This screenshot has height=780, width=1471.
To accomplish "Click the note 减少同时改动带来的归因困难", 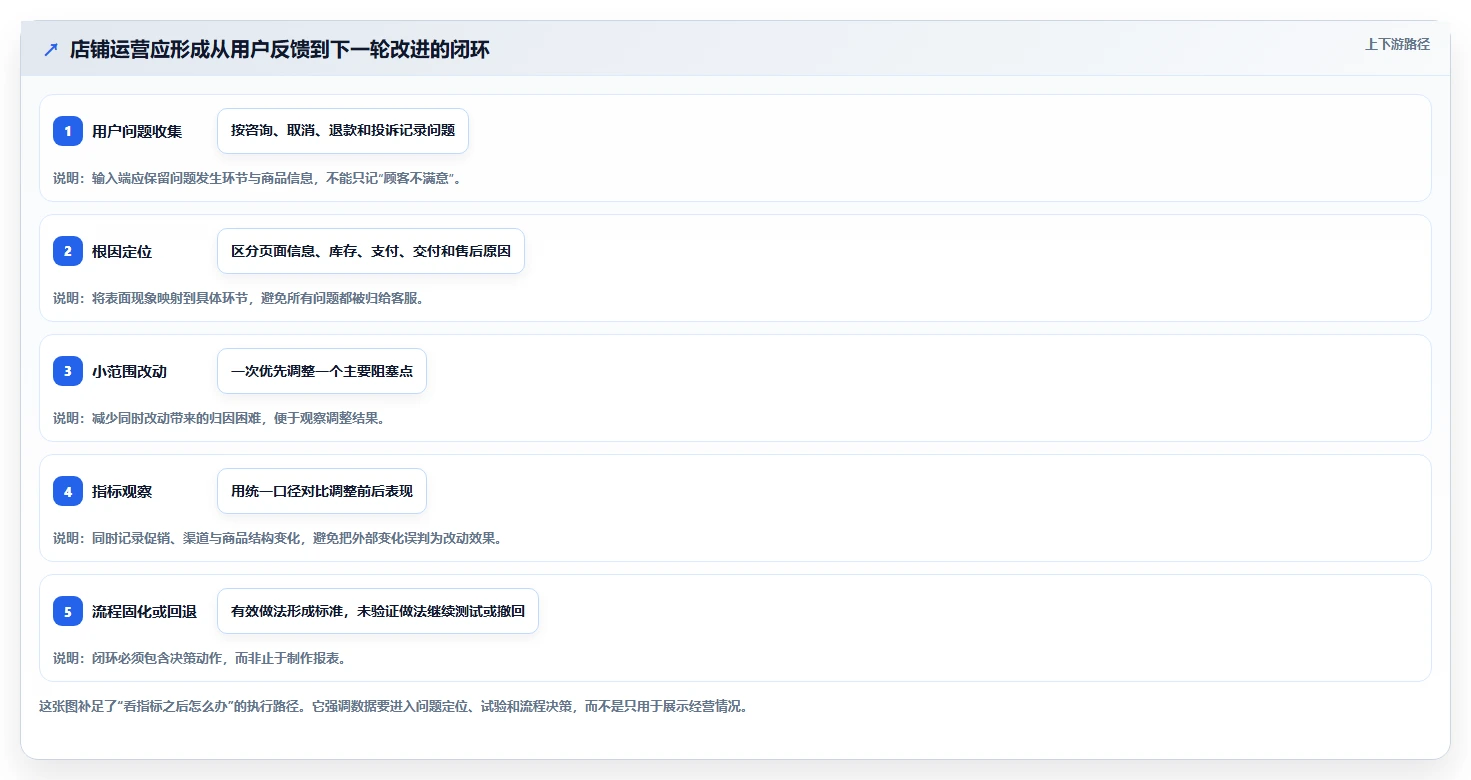I will point(219,418).
